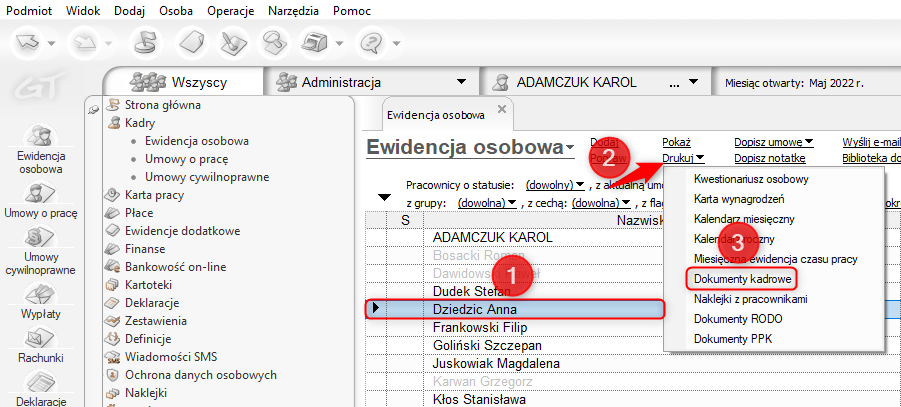This screenshot has width=901, height=407.
Task: Close the Ewidencja osobowa document tab
Action: 501,109
